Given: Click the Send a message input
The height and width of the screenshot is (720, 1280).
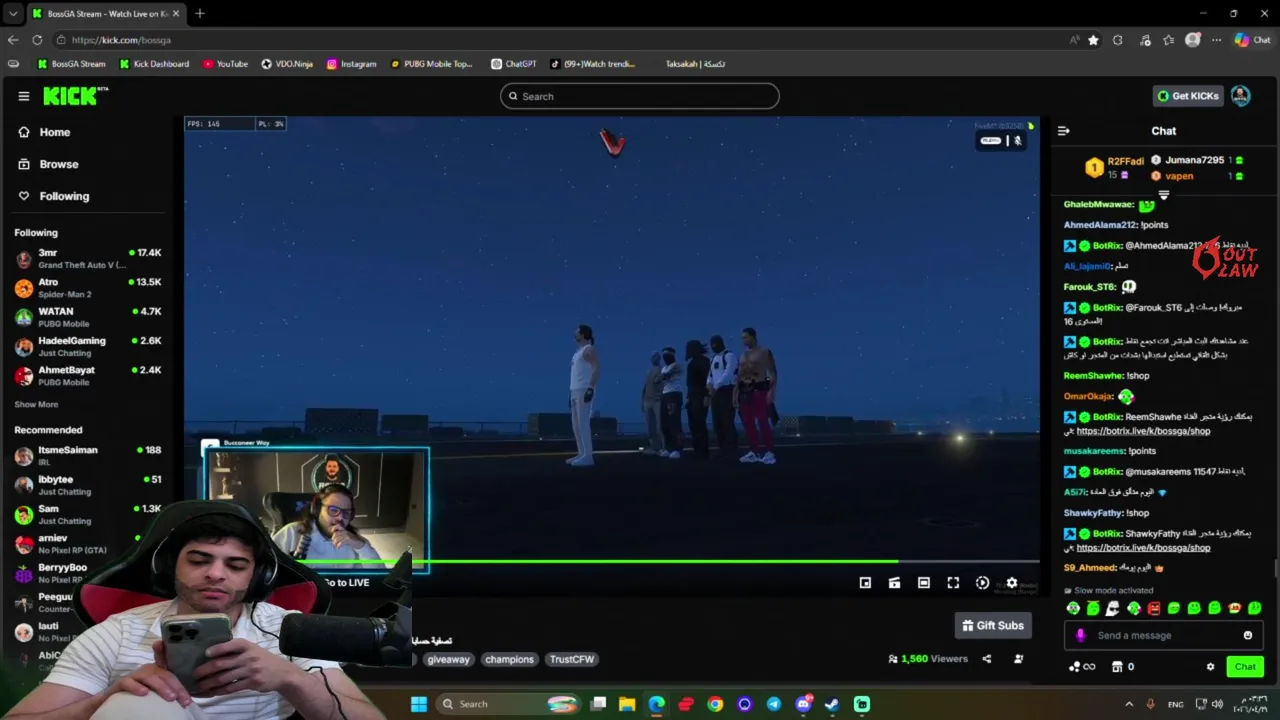Looking at the screenshot, I should click(1165, 635).
